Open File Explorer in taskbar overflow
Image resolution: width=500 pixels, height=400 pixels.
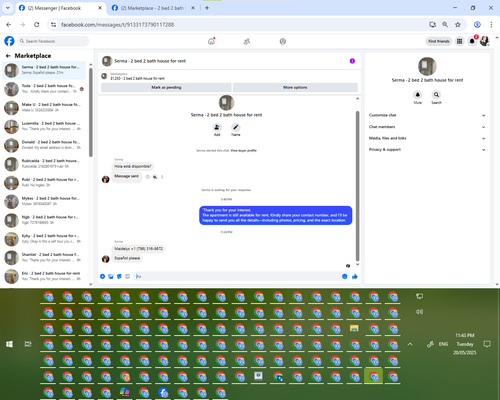click(x=354, y=328)
